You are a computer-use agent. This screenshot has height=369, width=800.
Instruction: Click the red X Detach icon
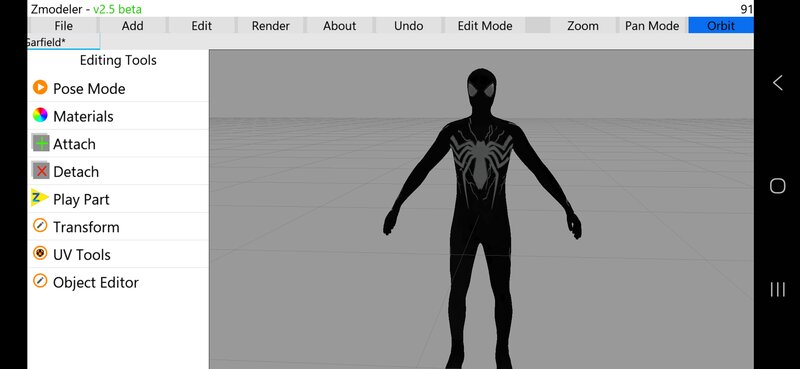tap(41, 170)
